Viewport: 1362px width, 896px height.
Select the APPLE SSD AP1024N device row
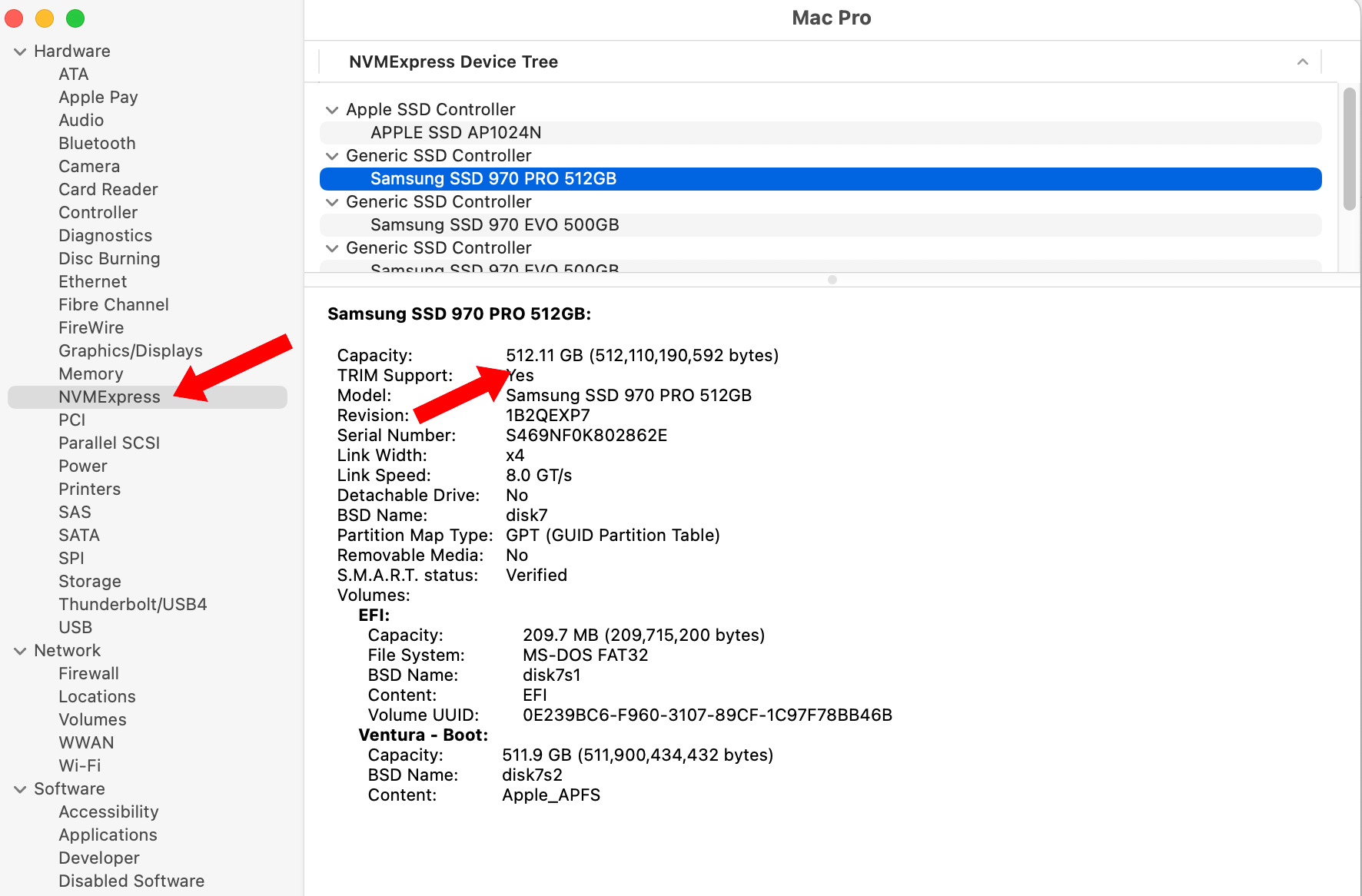click(x=821, y=133)
